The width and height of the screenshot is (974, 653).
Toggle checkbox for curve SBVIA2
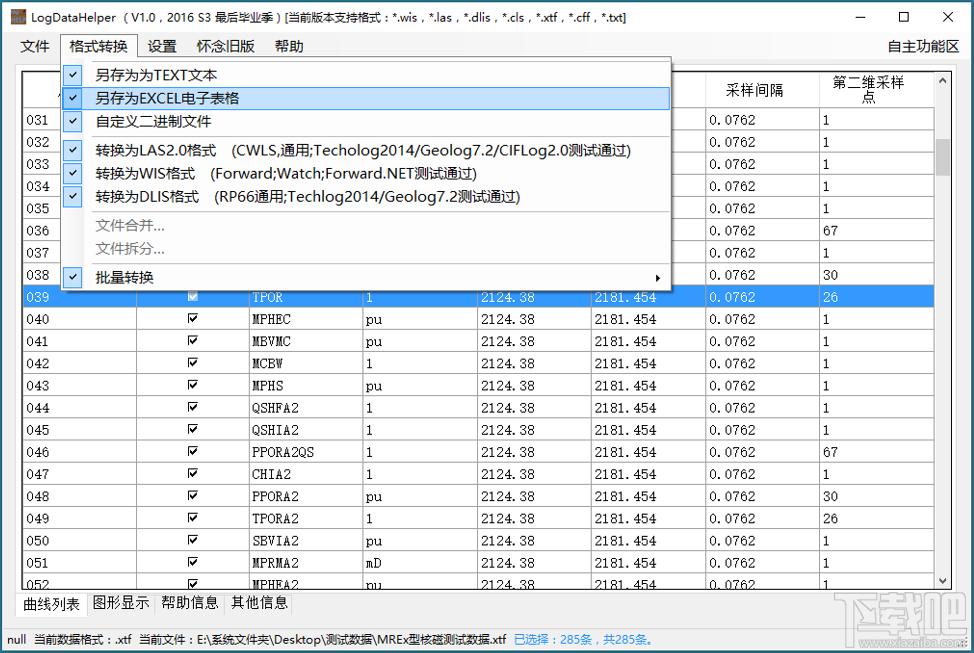point(193,540)
